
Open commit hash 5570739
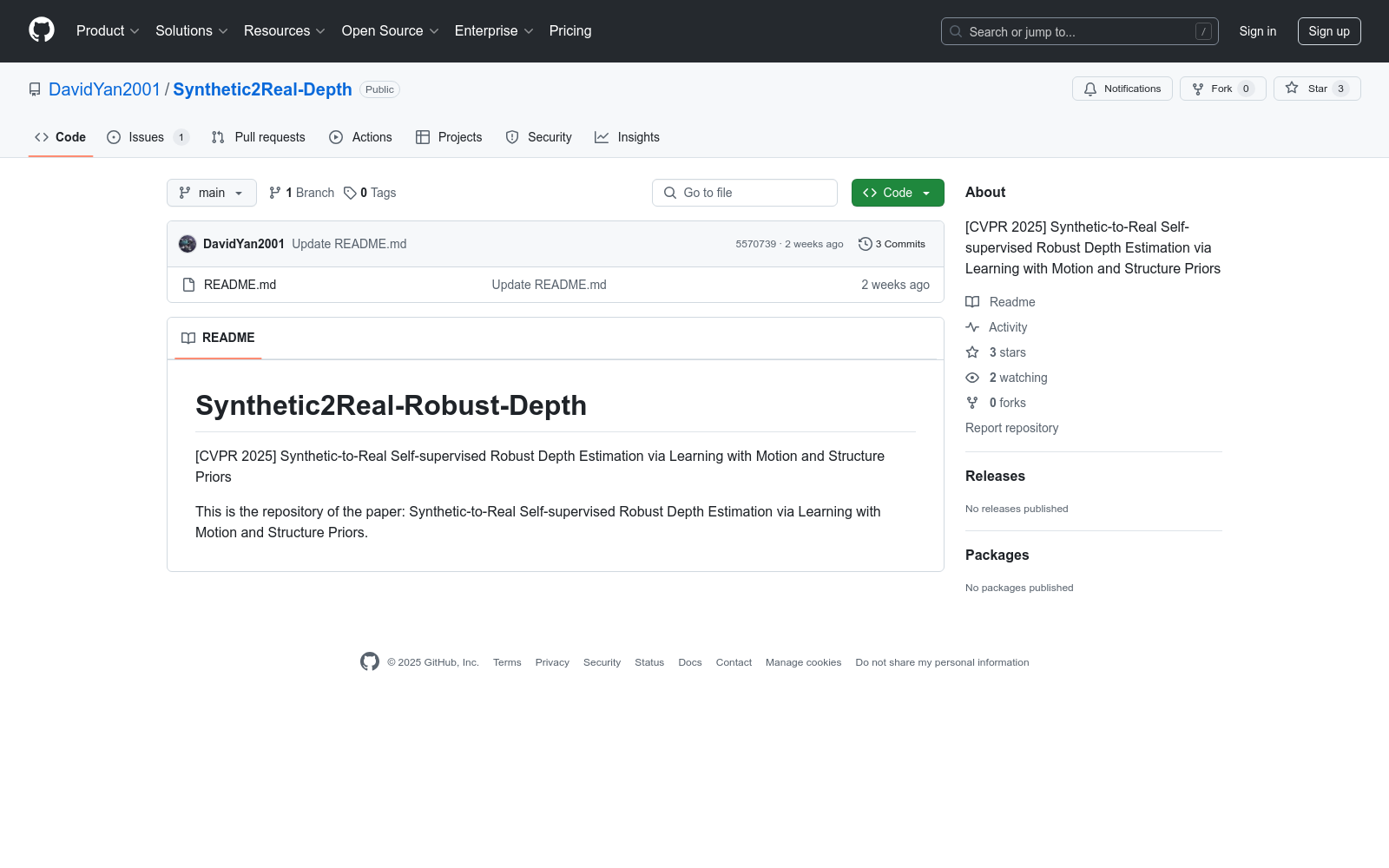pos(756,244)
